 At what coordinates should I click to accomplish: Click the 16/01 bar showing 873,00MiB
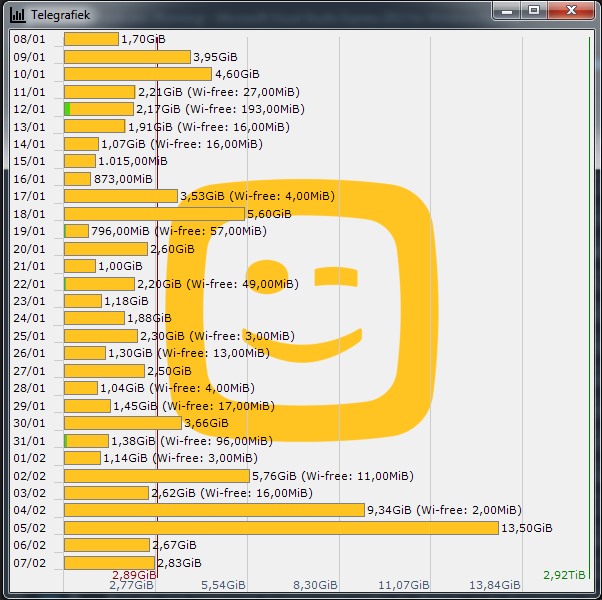[x=77, y=179]
